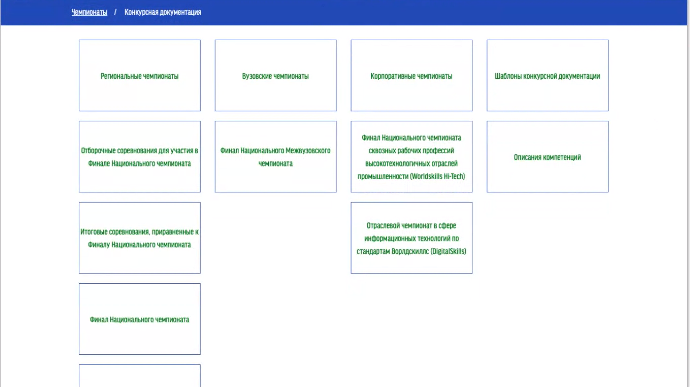
Task: Open the Чемпионаты breadcrumb link
Action: (89, 12)
